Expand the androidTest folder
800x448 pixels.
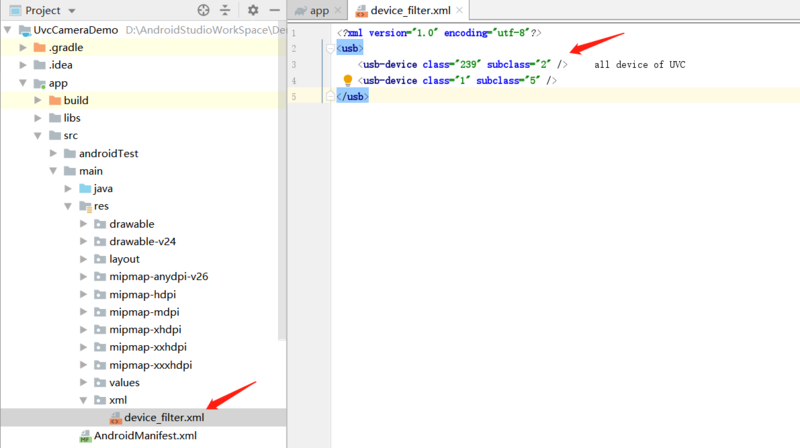pyautogui.click(x=53, y=153)
